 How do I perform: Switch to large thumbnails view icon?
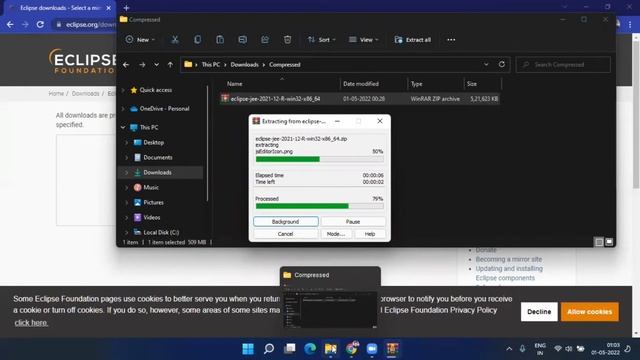pos(609,242)
